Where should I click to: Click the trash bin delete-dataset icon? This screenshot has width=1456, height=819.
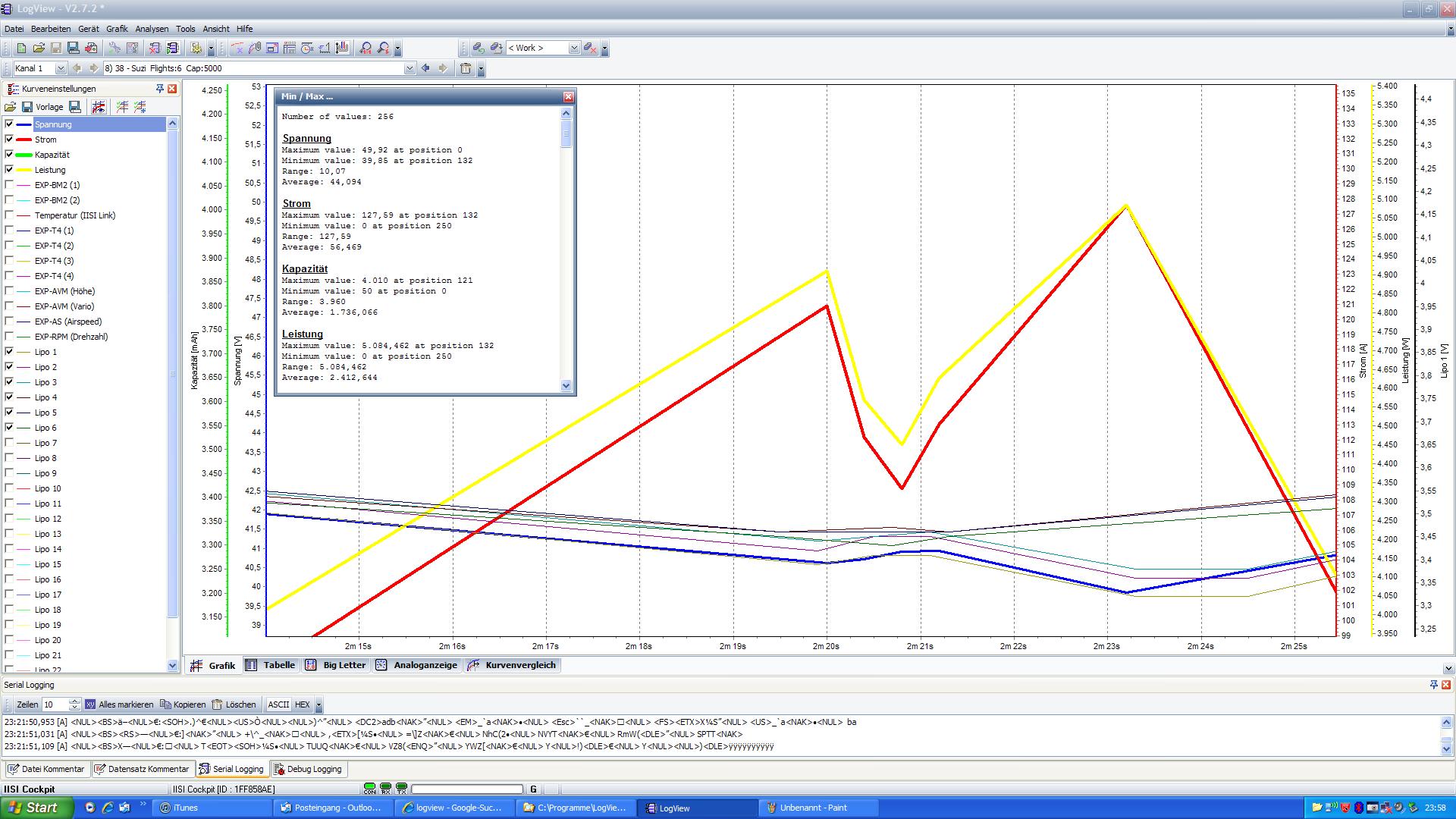pos(466,68)
